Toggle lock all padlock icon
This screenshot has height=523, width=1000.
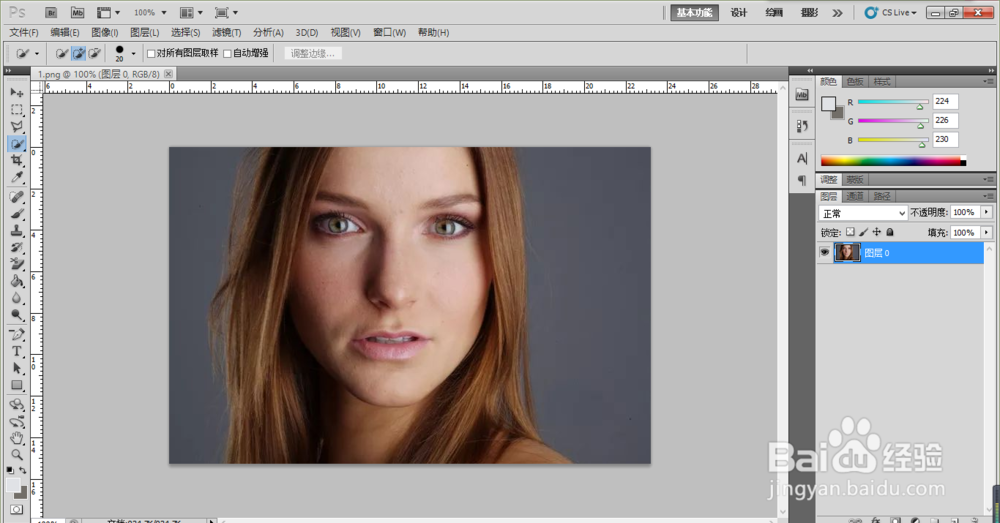coord(890,232)
